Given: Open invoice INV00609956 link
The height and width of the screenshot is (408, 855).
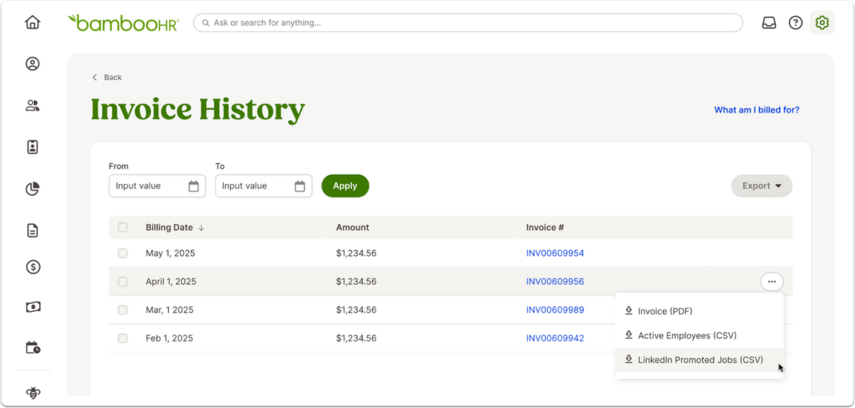Looking at the screenshot, I should [555, 281].
